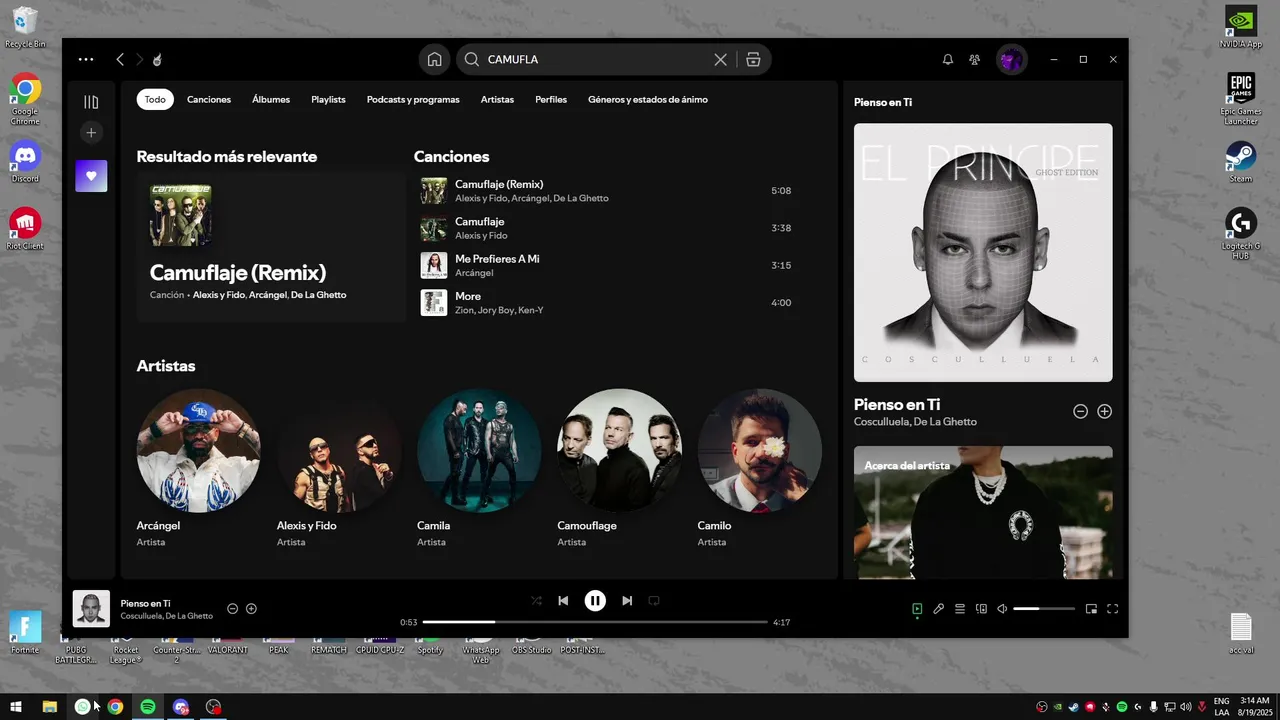Clear the CAMUFLA search text
1280x720 pixels.
point(720,59)
